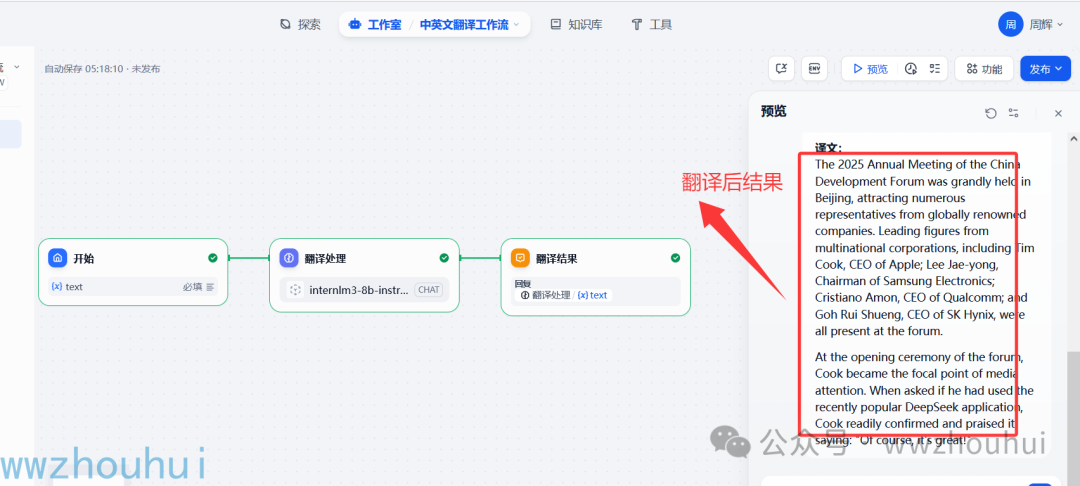The image size is (1080, 486).
Task: Select the 翻译结果 answer node title
Action: pyautogui.click(x=557, y=259)
